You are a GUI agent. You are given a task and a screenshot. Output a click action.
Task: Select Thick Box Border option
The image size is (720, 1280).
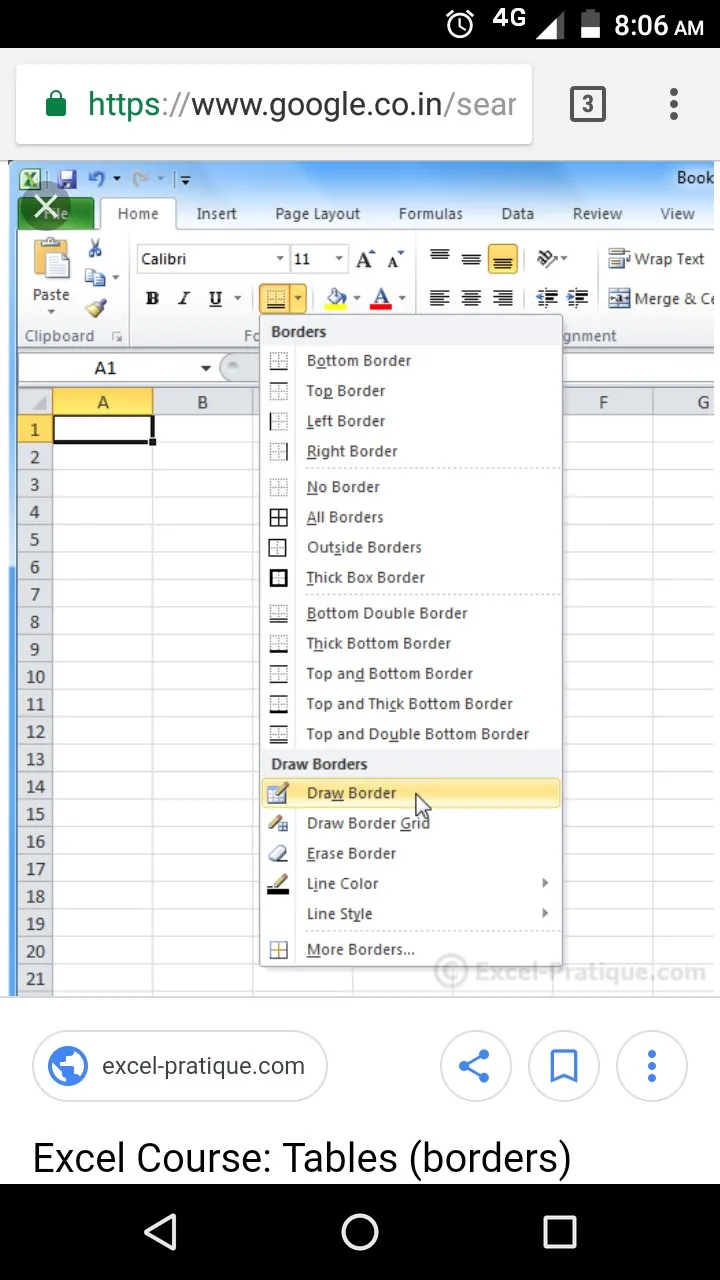411,577
